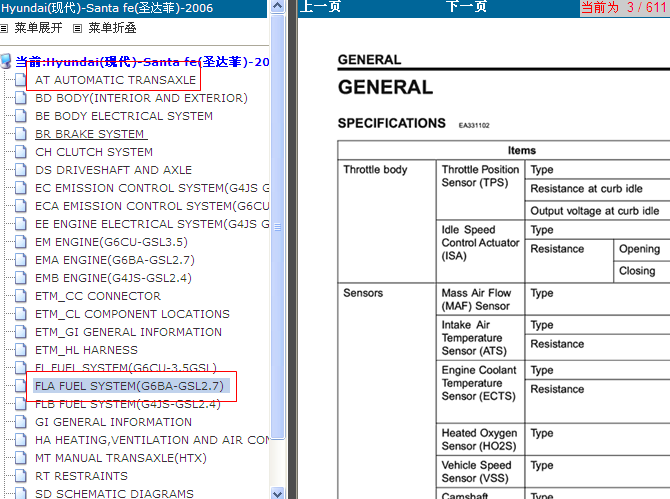Click the page icon beside ETM_GI GENERAL INFORMATION
The image size is (670, 499).
point(21,332)
